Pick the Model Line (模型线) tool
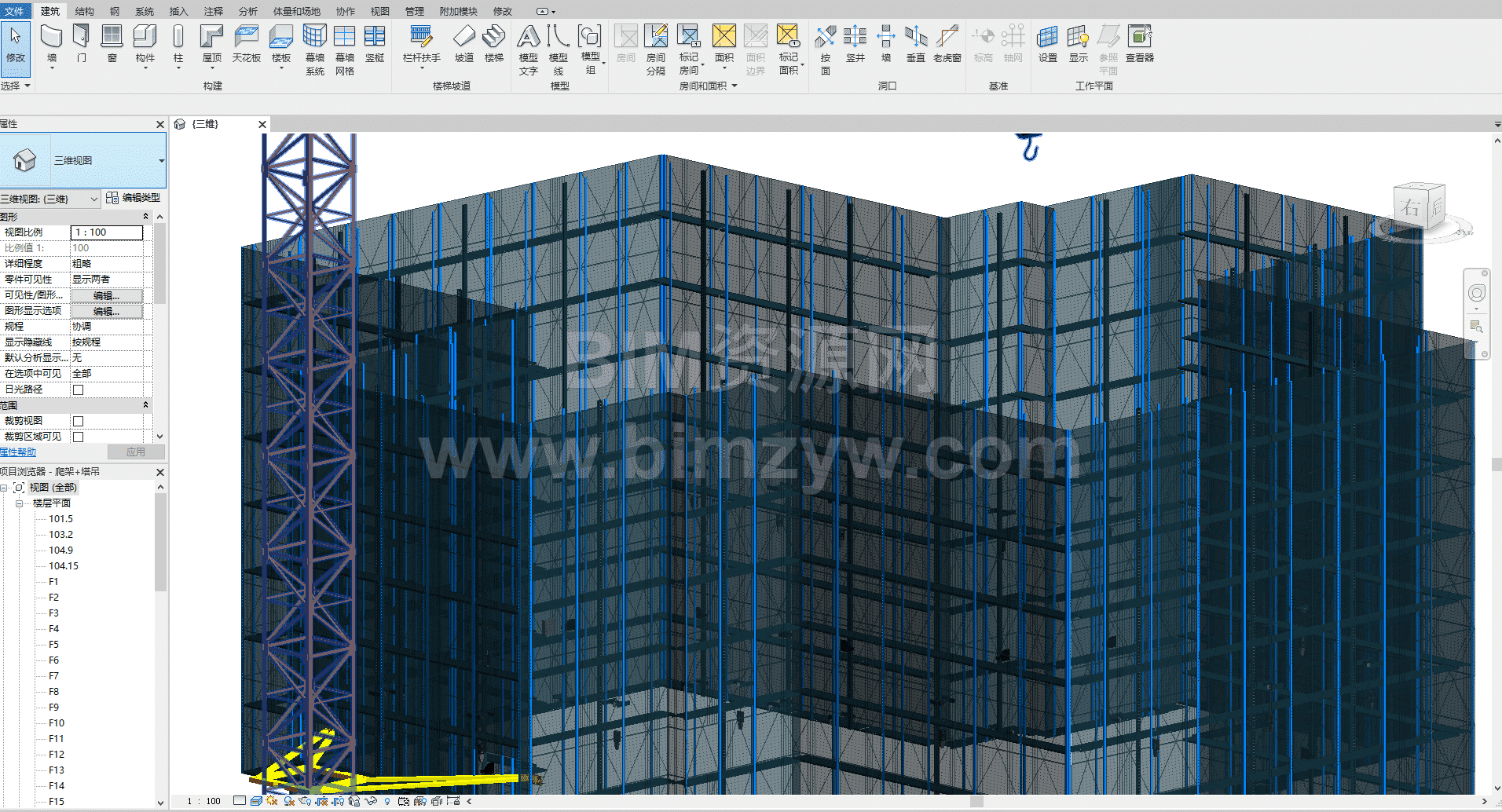Screen dimensions: 1502x812 [x=559, y=49]
